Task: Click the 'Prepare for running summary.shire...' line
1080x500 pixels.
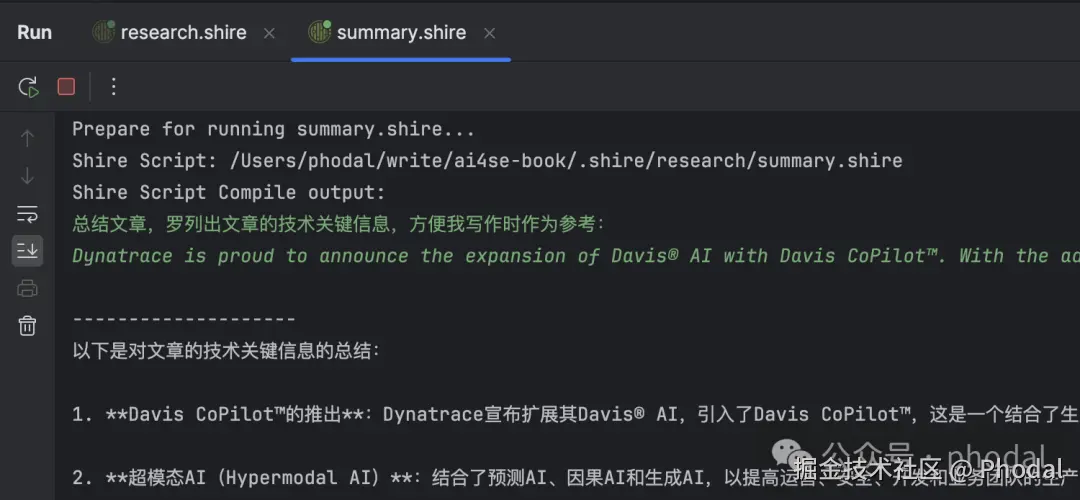Action: tap(273, 129)
